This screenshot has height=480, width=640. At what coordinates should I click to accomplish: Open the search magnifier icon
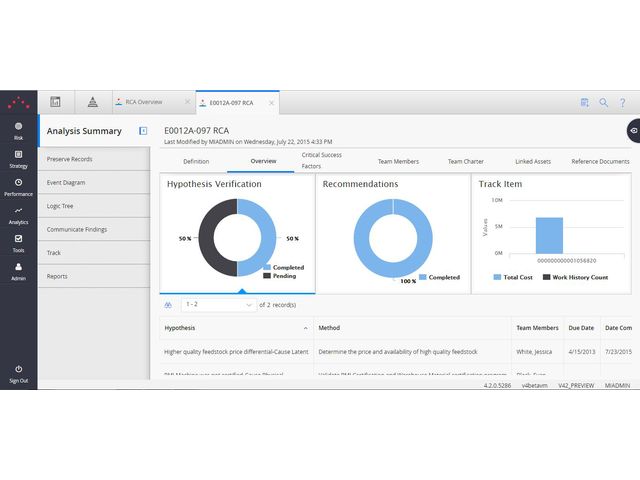click(x=603, y=102)
